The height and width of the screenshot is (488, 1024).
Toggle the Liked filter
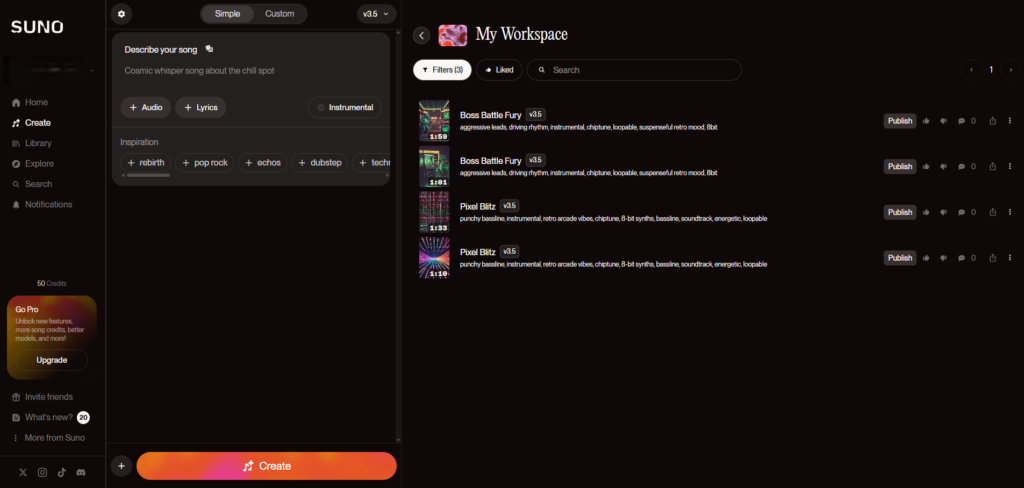point(499,70)
